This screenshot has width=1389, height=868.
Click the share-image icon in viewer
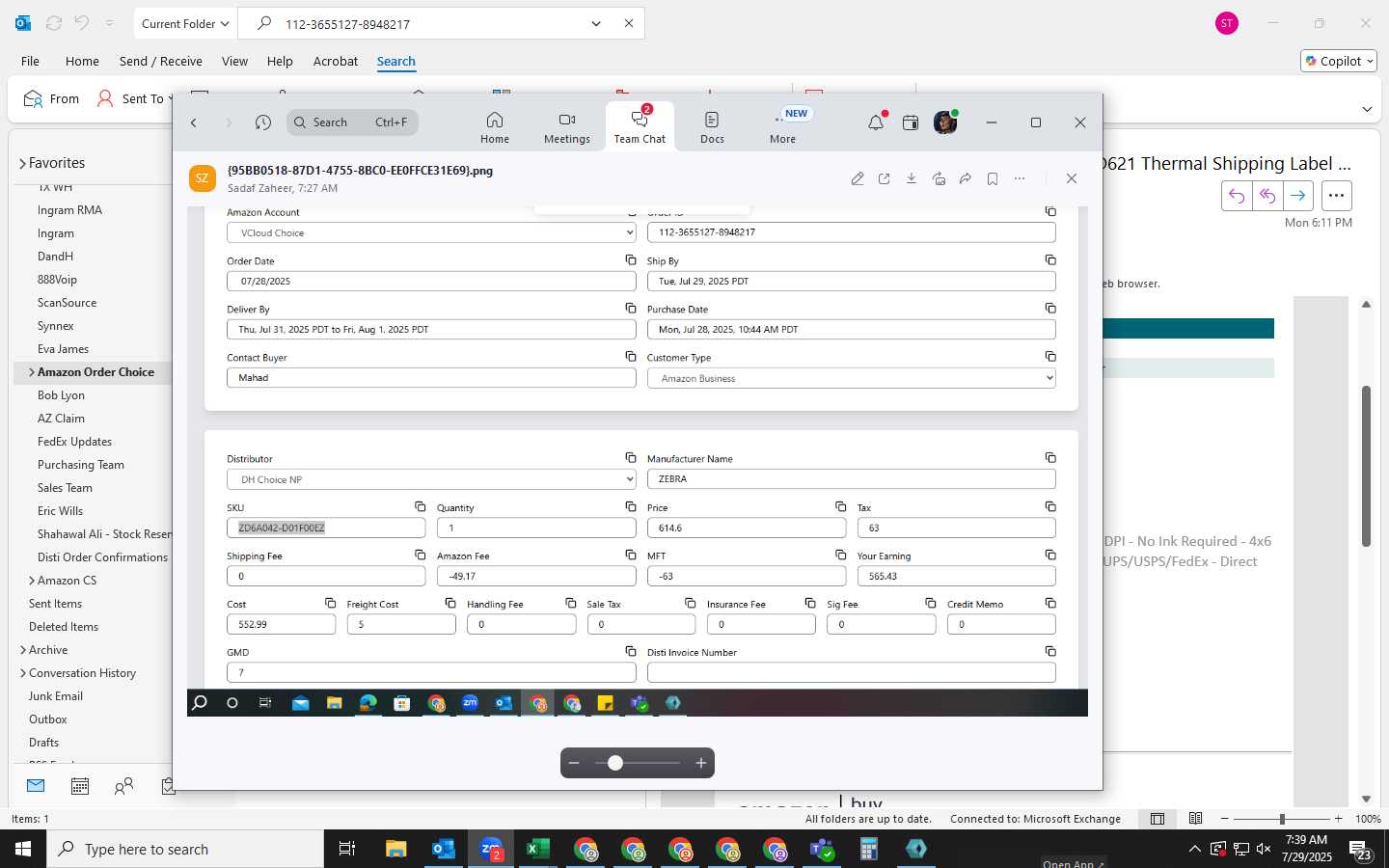[939, 178]
